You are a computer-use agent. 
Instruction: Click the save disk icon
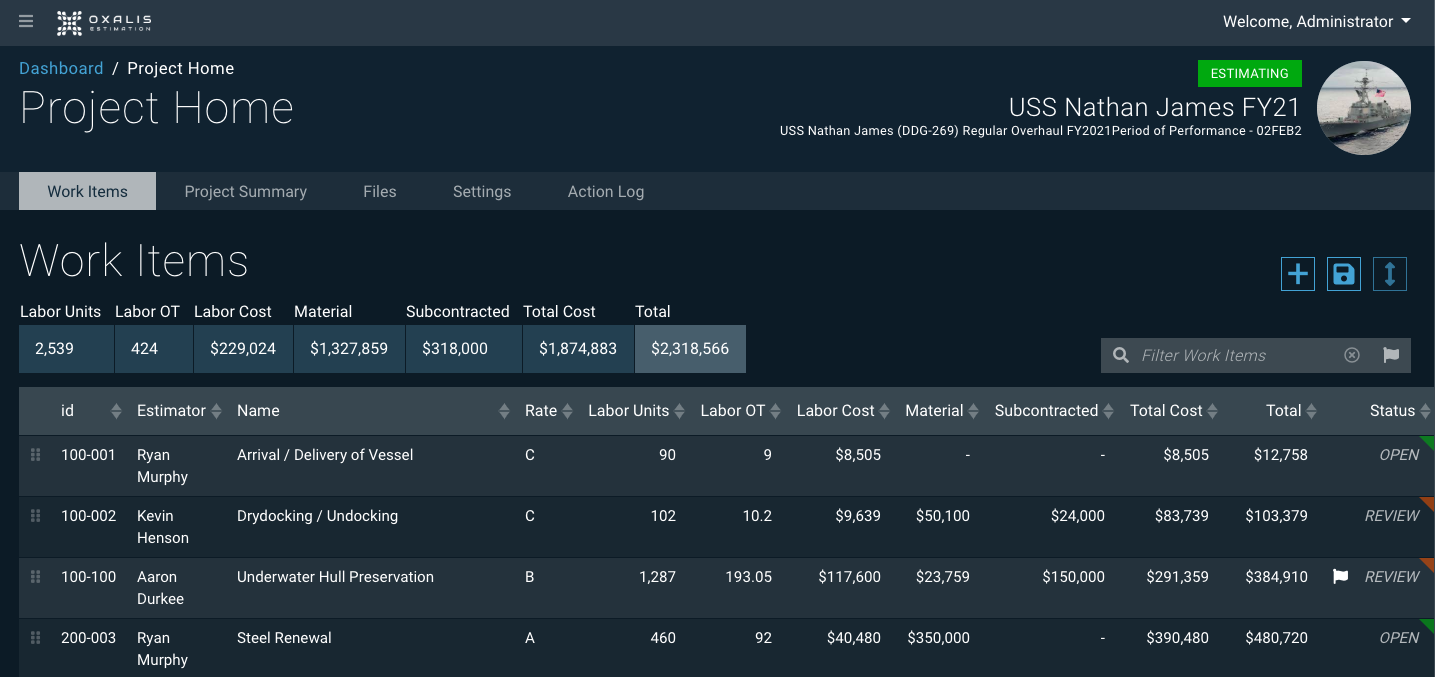pyautogui.click(x=1343, y=274)
